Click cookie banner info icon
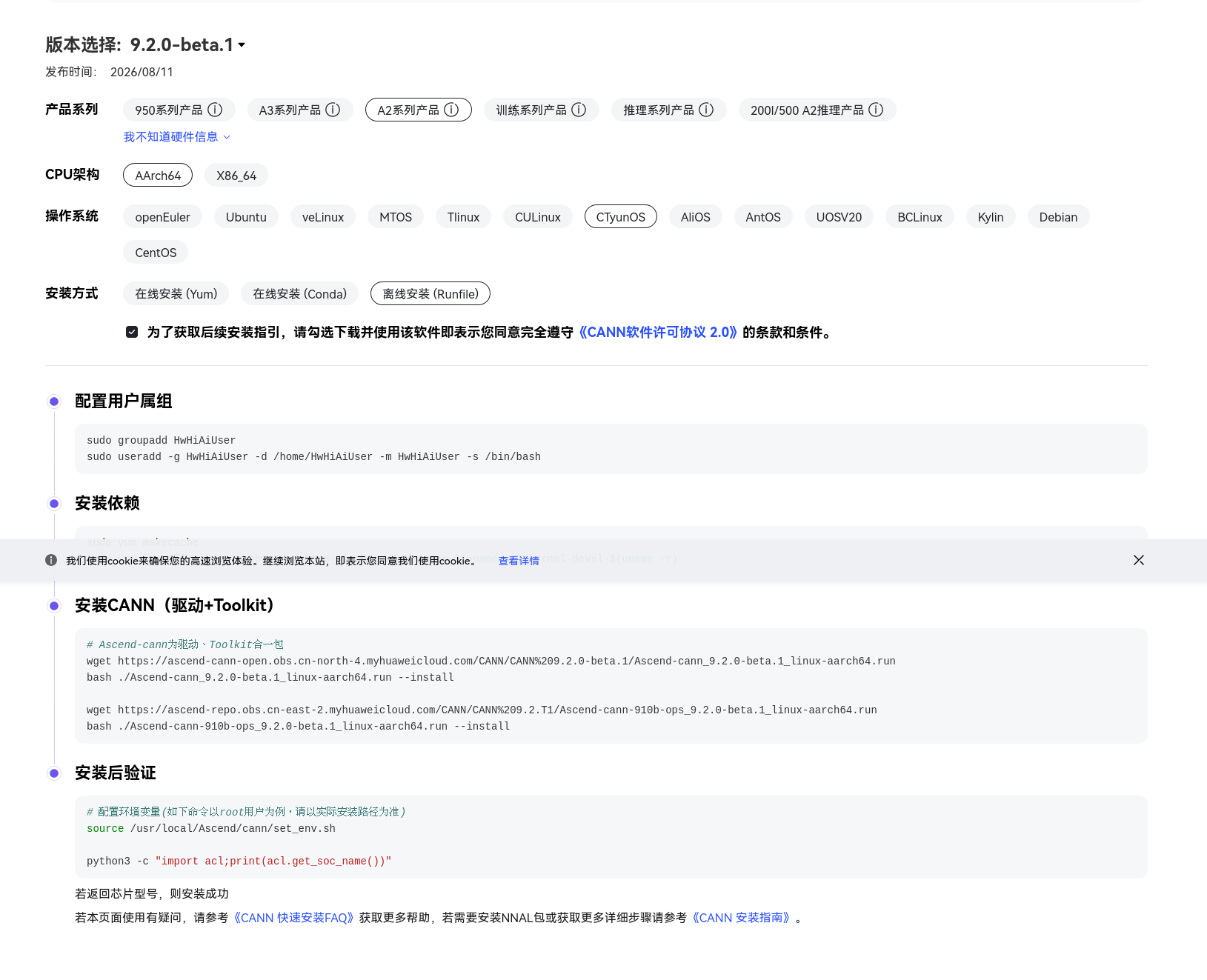Screen dimensions: 1207x980 51,560
